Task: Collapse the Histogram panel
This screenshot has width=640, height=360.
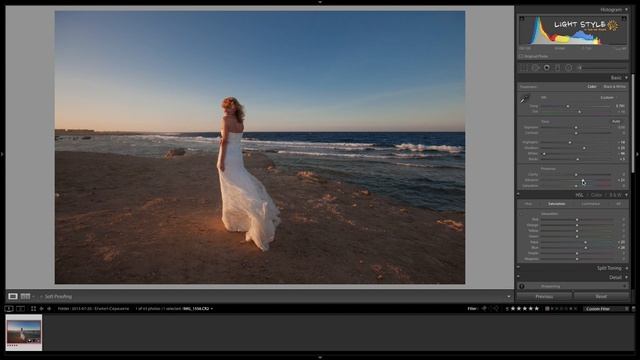Action: click(x=627, y=9)
